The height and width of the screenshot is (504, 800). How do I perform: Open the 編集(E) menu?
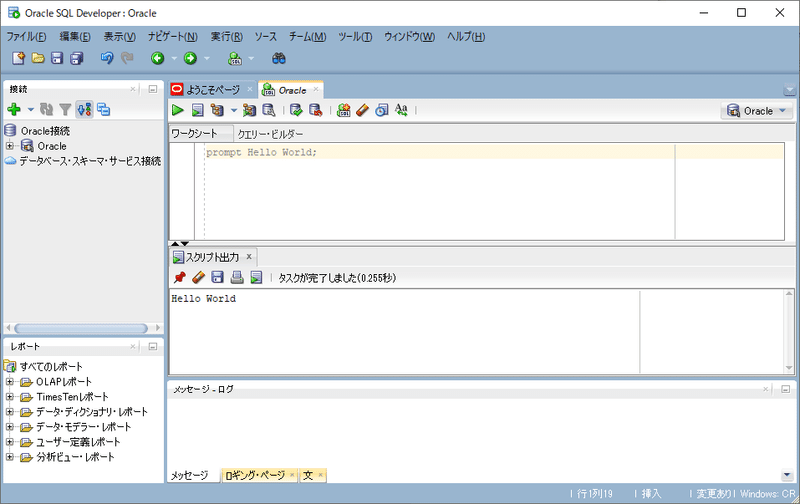(x=75, y=37)
